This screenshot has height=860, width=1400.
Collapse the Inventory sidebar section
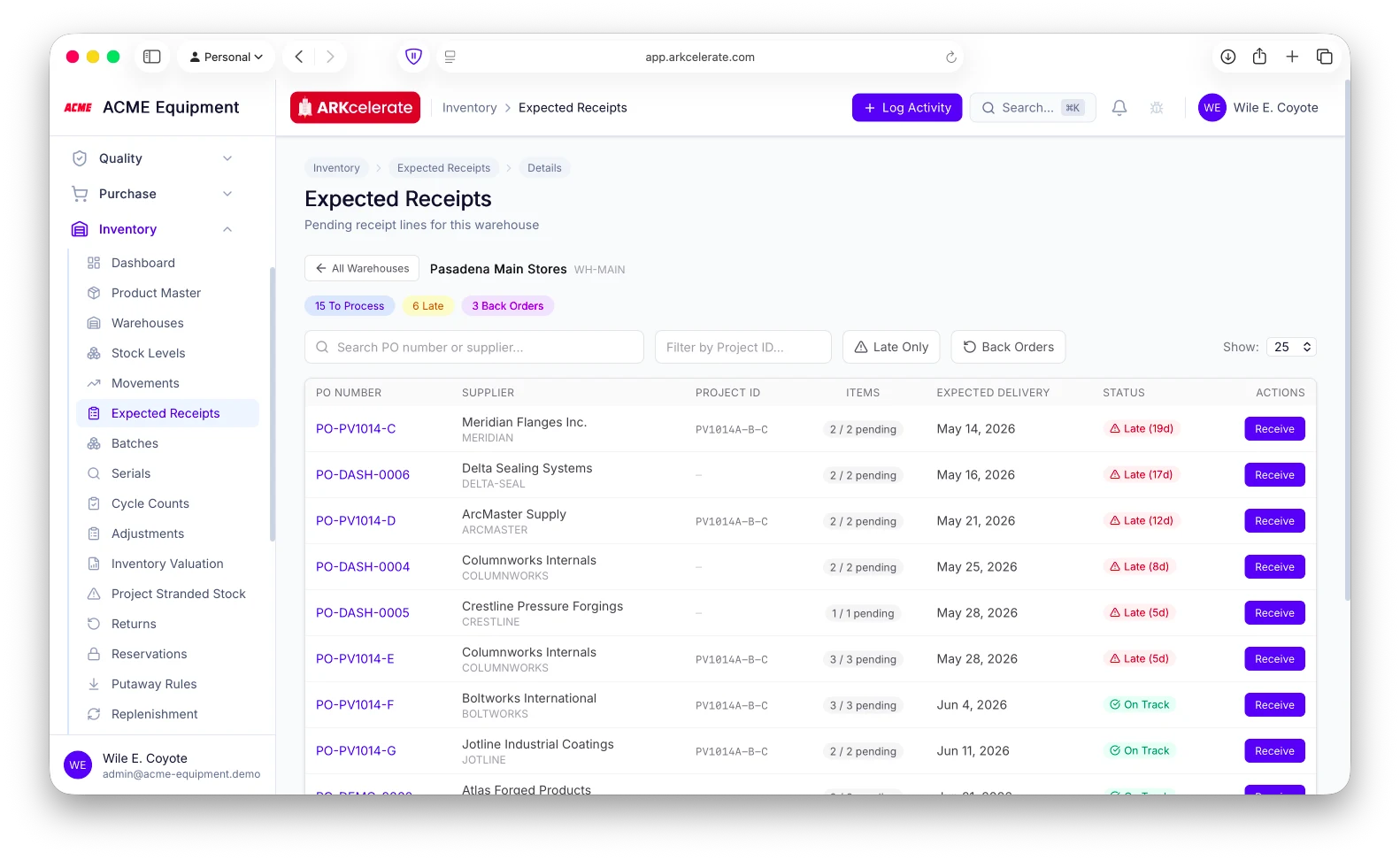tap(152, 229)
